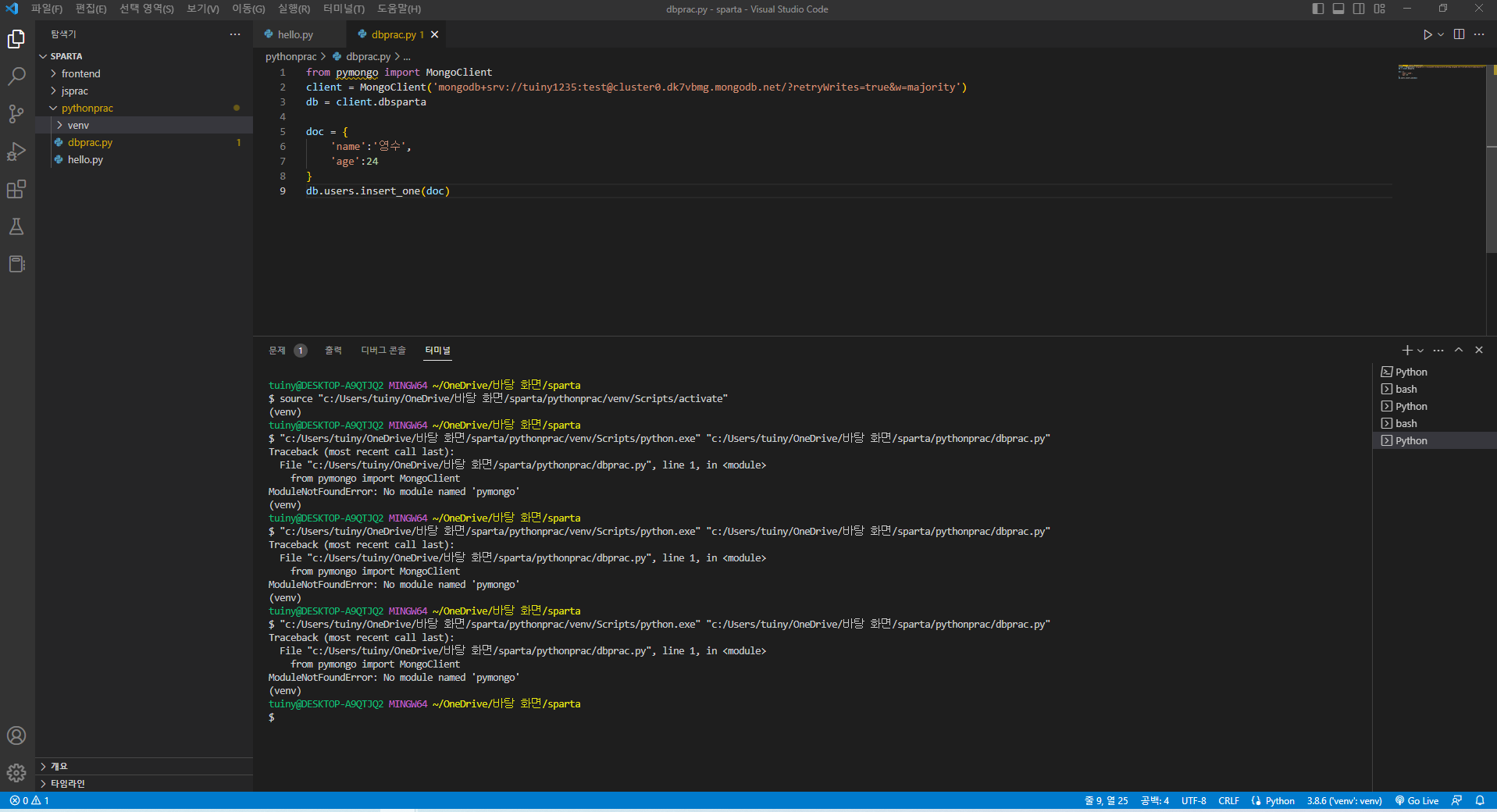Click the 줄 9, 열 25 cursor position
The image size is (1497, 812).
pyautogui.click(x=1106, y=800)
